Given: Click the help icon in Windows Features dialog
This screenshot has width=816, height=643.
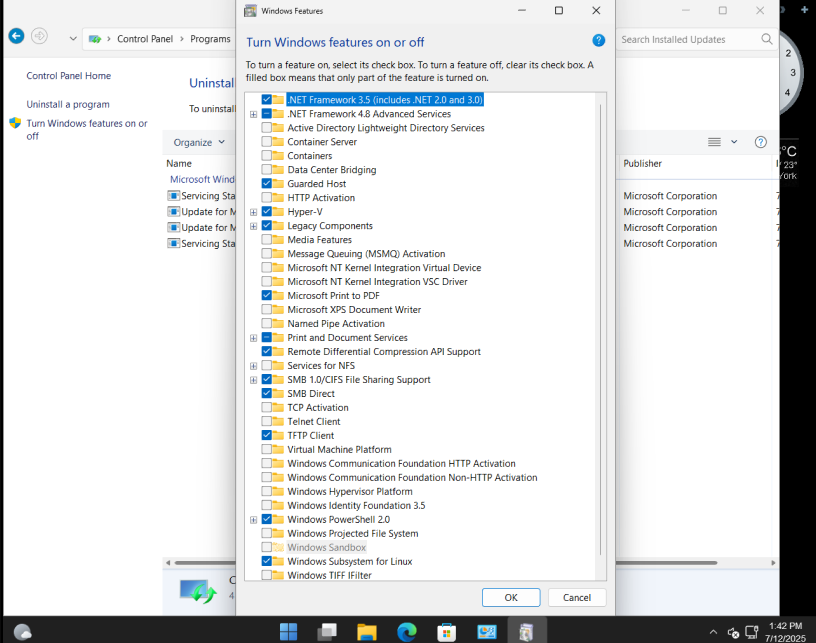Looking at the screenshot, I should click(x=598, y=40).
